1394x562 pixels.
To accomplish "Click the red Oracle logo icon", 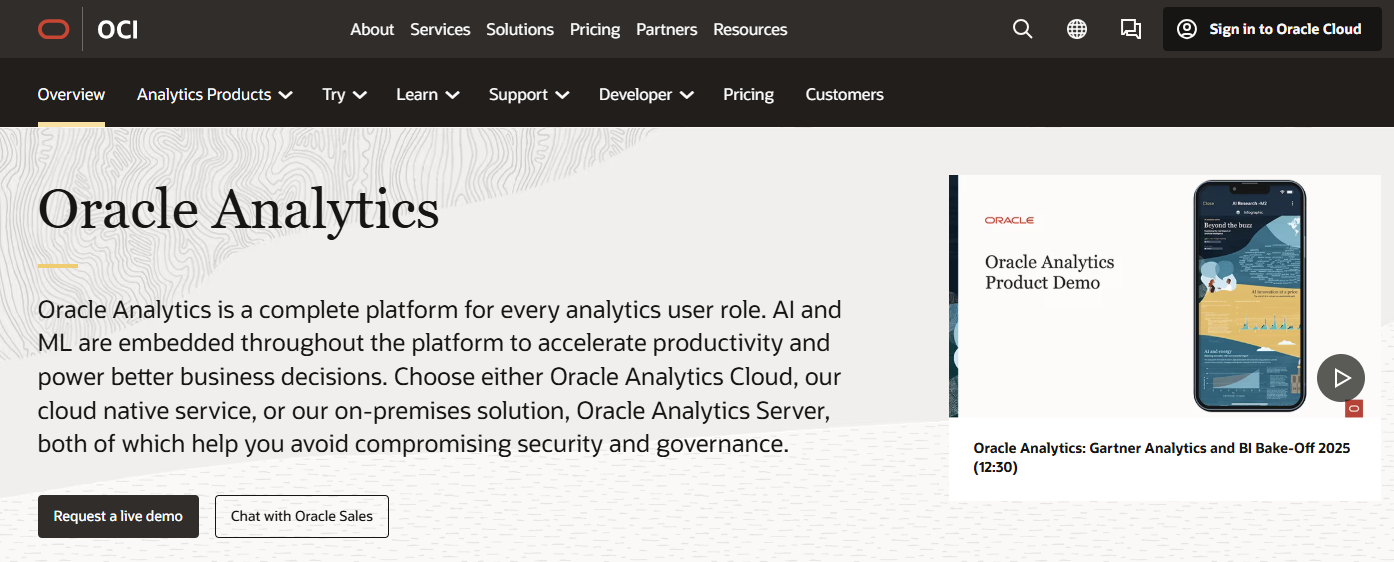I will click(x=53, y=29).
